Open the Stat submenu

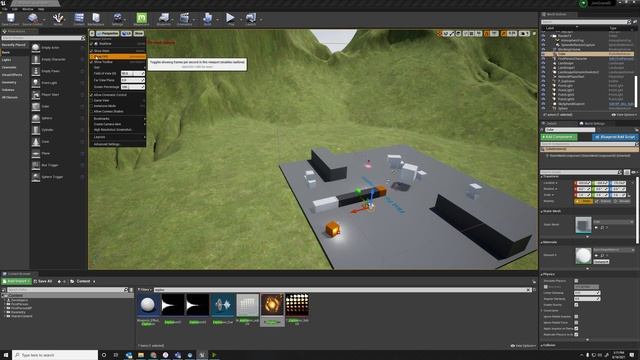tap(118, 67)
